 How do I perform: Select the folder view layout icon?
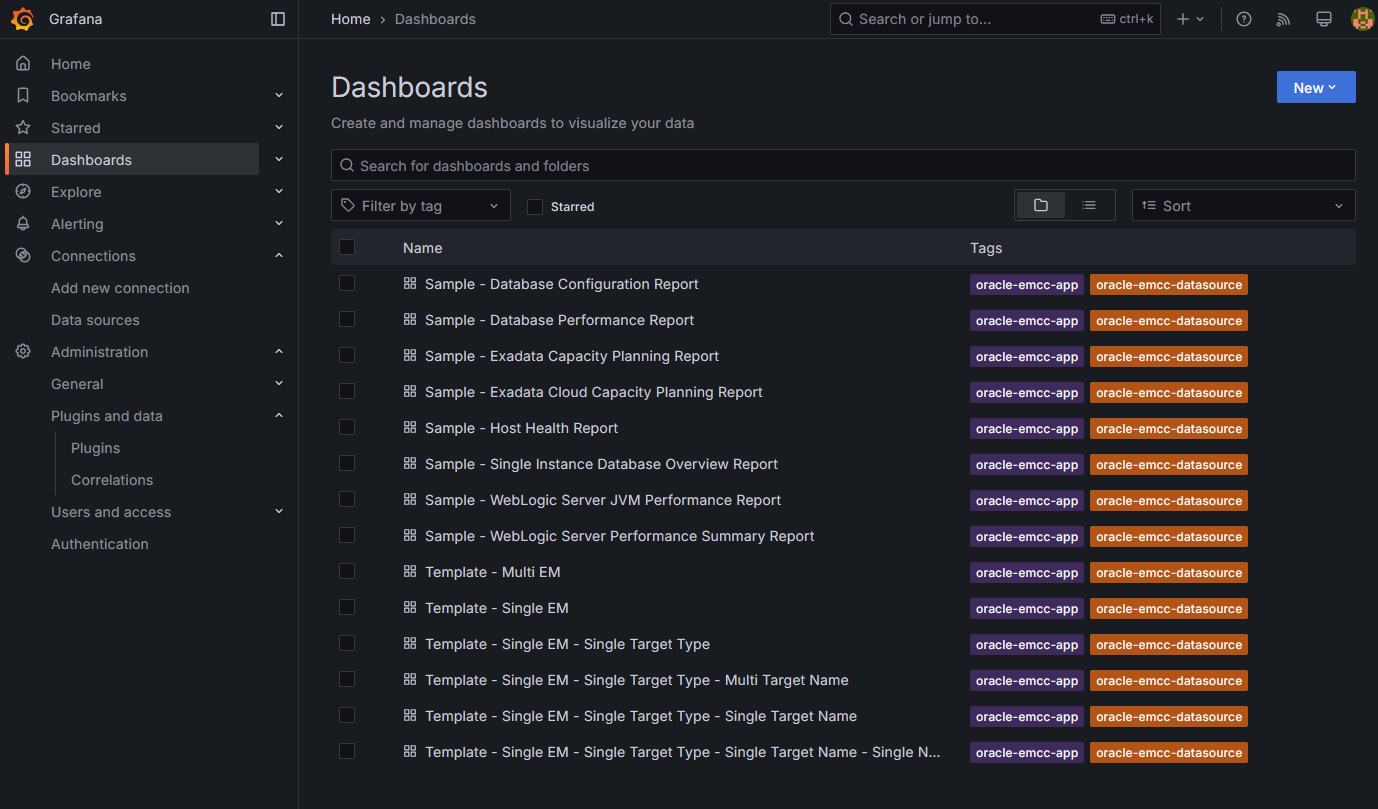coord(1040,204)
